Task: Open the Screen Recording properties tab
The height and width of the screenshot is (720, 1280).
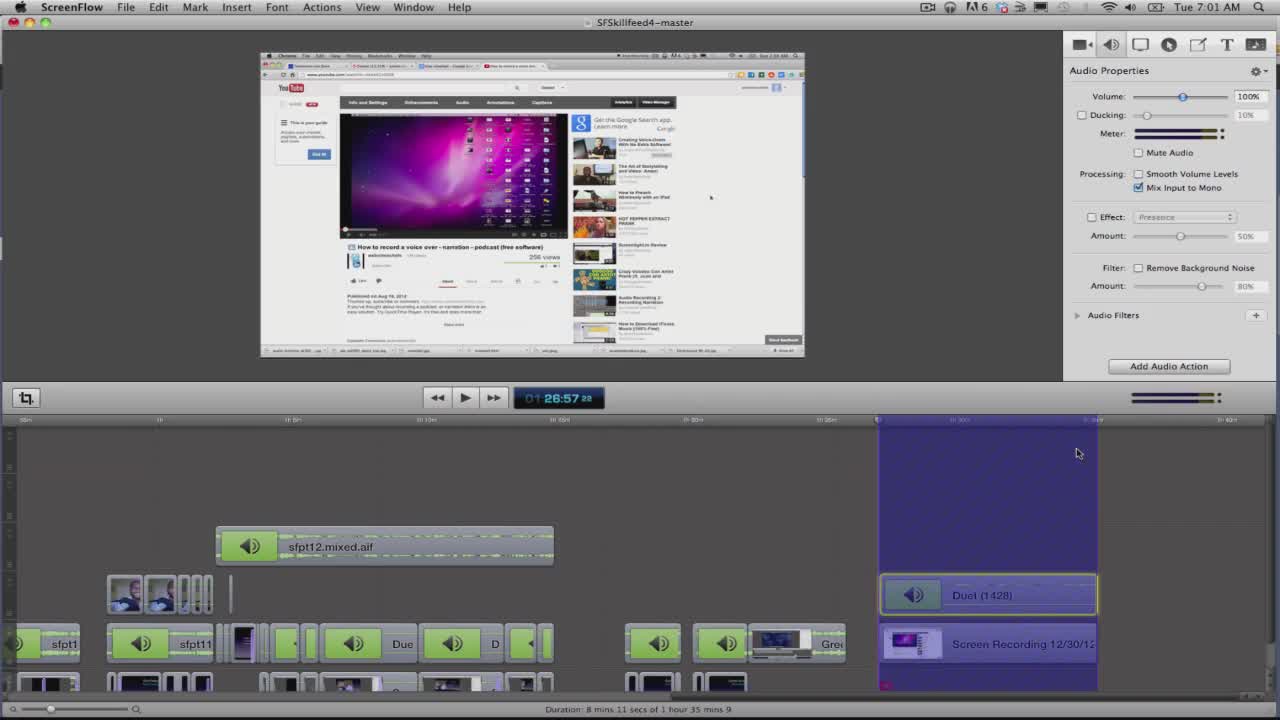Action: pos(1140,45)
